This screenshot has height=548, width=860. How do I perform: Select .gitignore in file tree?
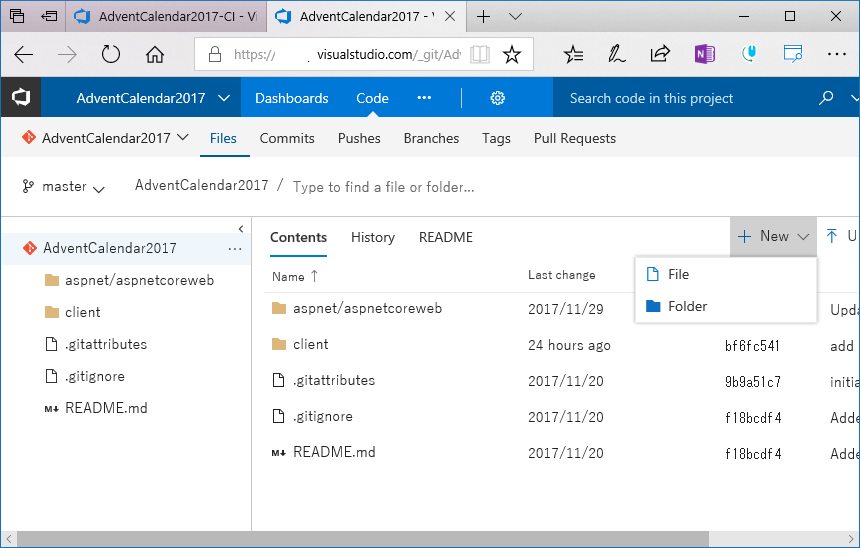[94, 376]
